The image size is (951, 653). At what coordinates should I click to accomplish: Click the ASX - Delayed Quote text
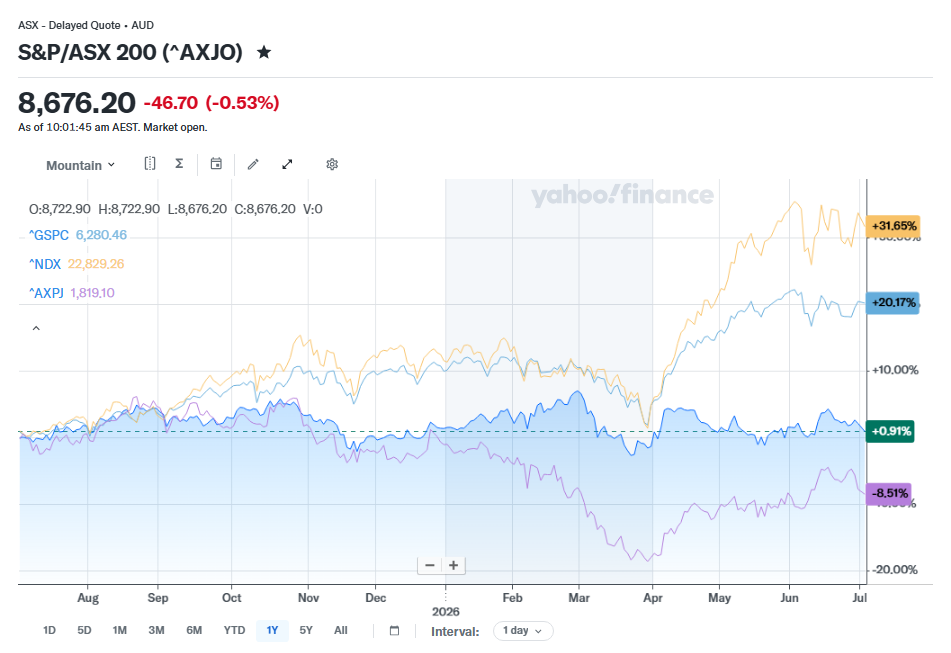click(x=69, y=25)
